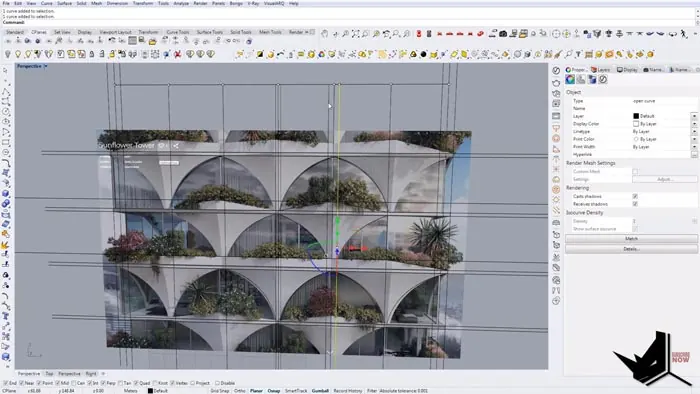Toggle Ortho in status bar
The image size is (700, 394).
(239, 390)
